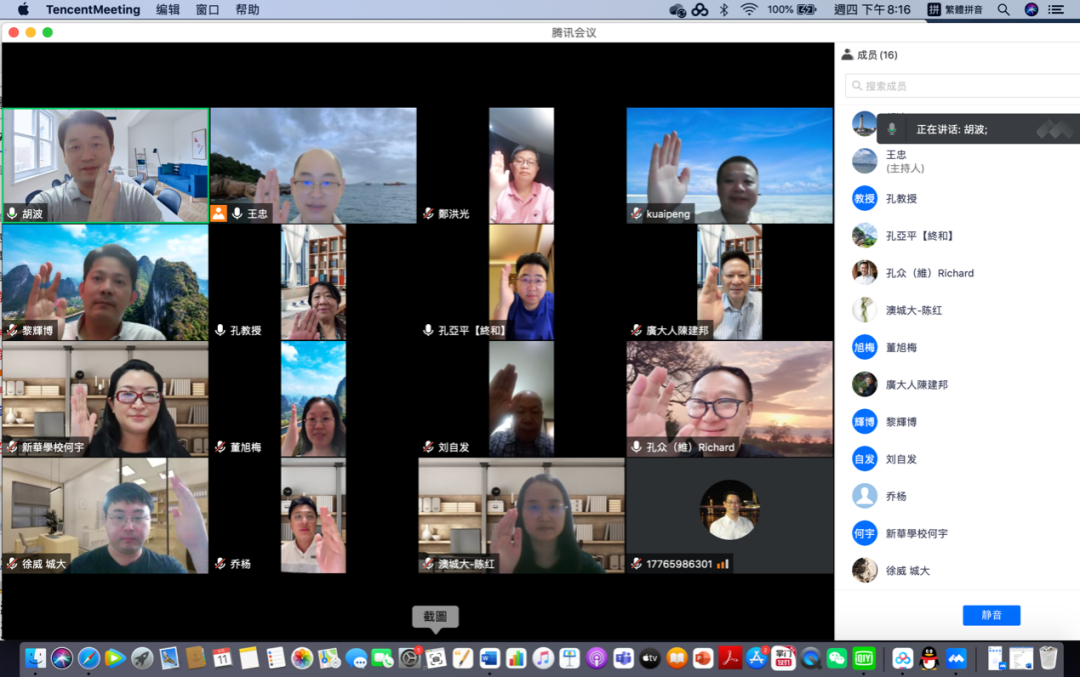This screenshot has width=1080, height=677.
Task: Expand the notification center list icon
Action: click(x=1056, y=9)
